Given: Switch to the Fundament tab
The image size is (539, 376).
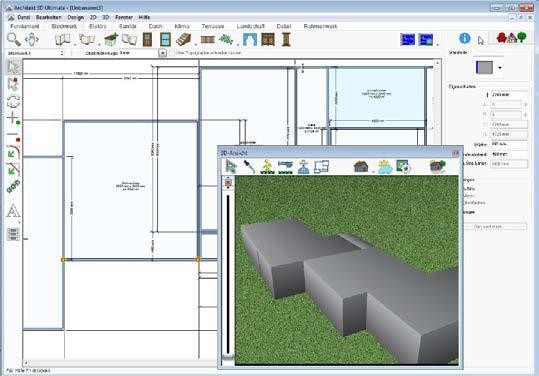Looking at the screenshot, I should point(25,26).
